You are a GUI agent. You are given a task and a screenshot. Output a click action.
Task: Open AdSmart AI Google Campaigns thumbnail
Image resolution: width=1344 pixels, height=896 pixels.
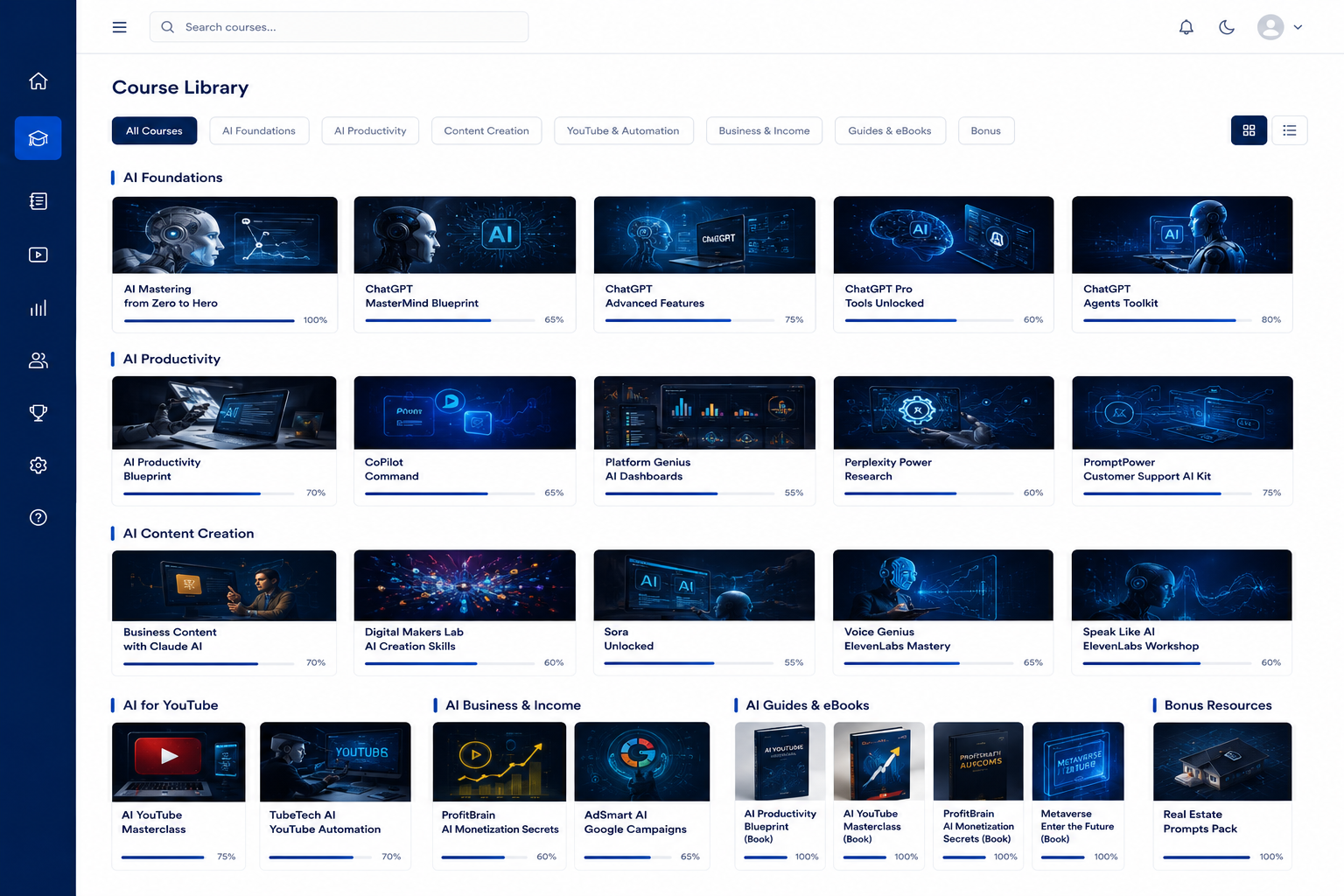(642, 761)
